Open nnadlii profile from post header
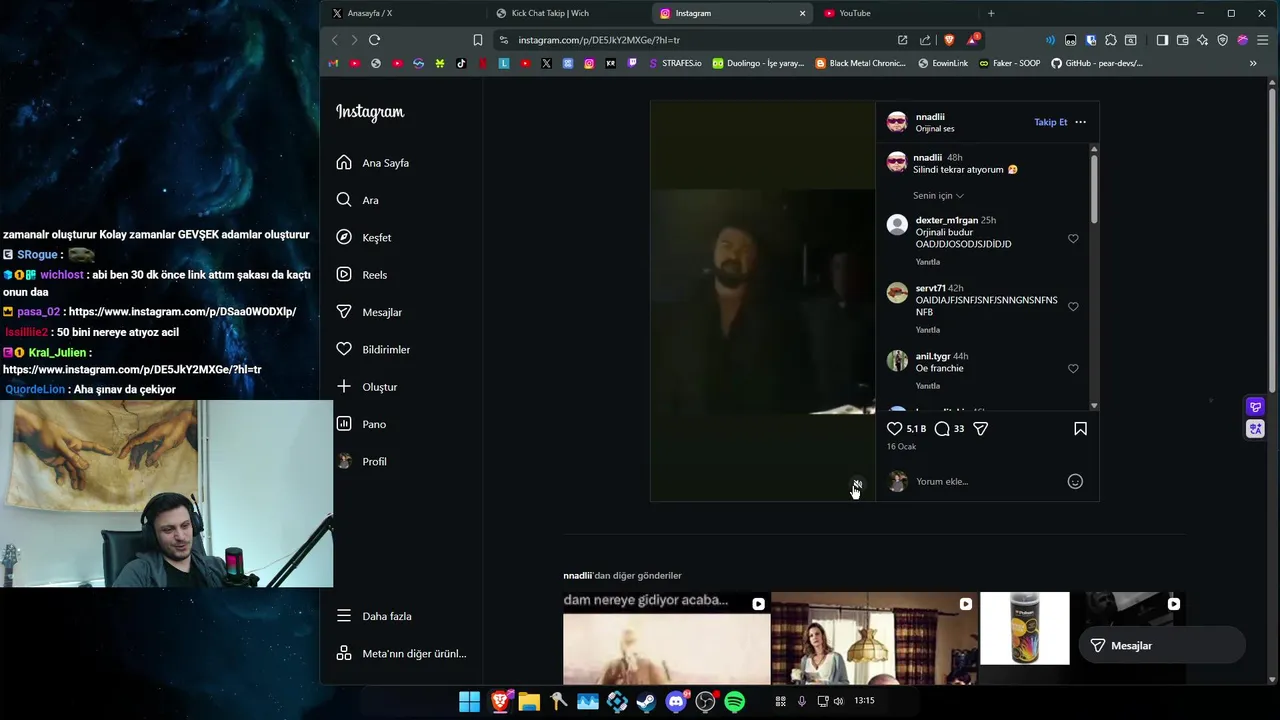Image resolution: width=1280 pixels, height=720 pixels. (930, 117)
